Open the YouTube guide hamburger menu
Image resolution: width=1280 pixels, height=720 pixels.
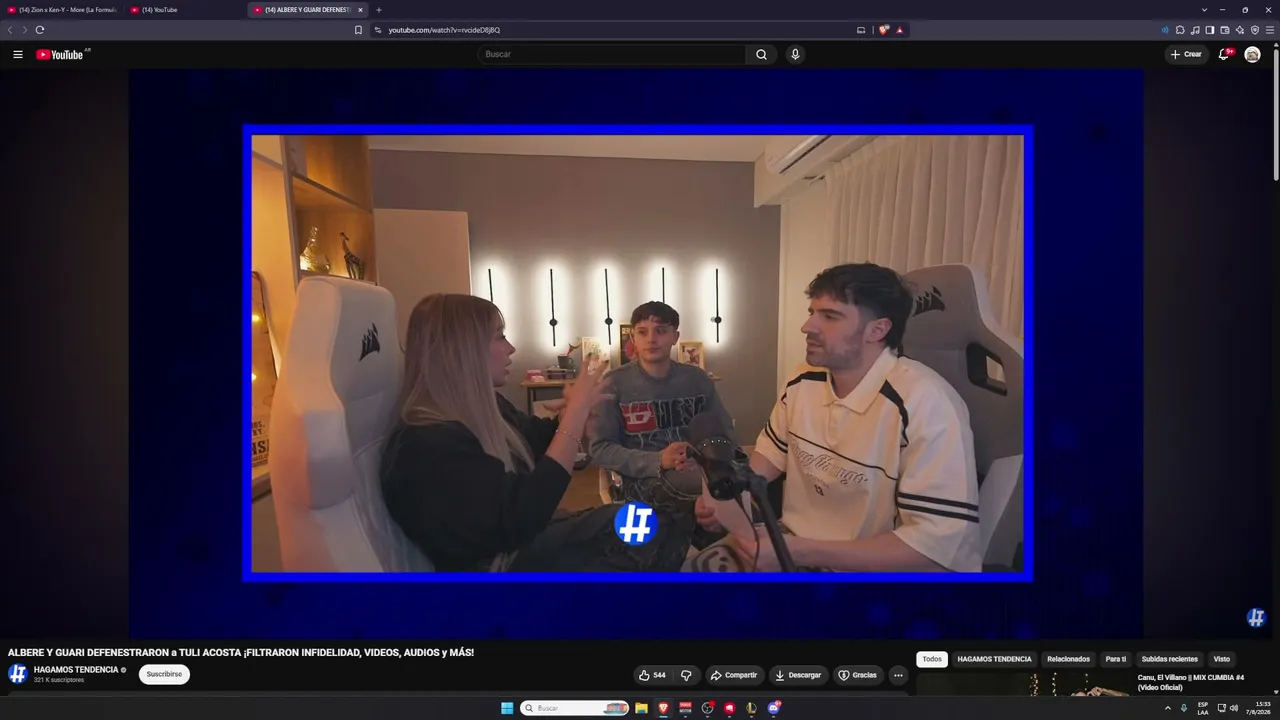coord(18,54)
